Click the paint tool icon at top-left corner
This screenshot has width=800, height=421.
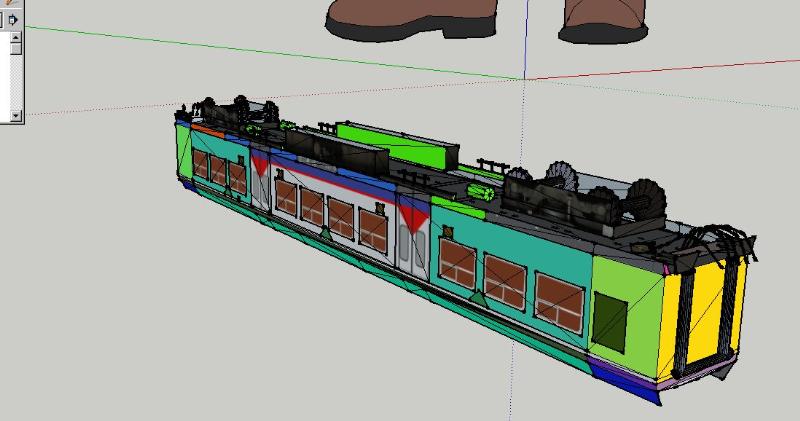coord(12,3)
